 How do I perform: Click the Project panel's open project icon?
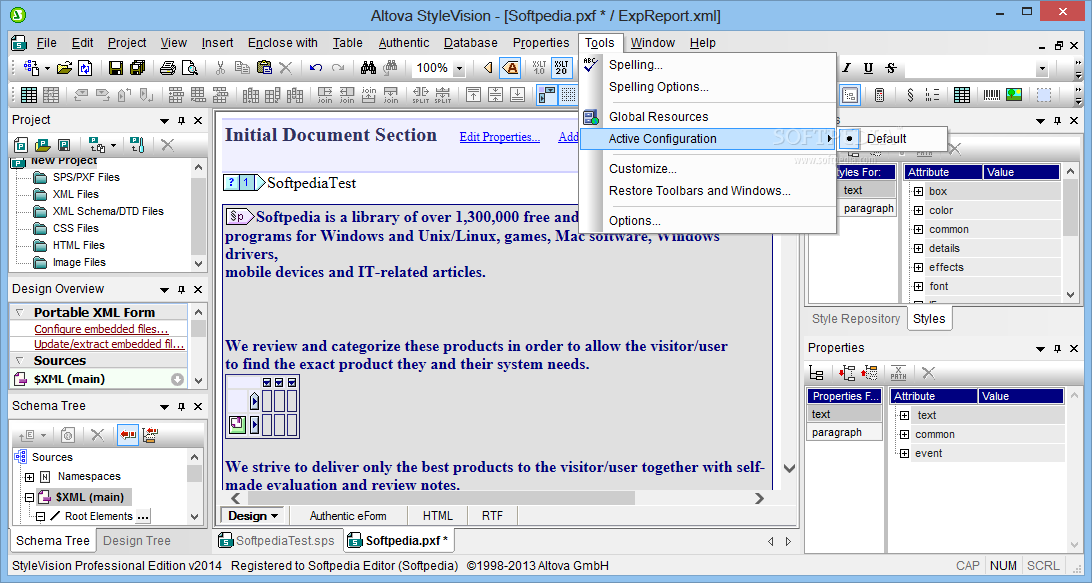(x=42, y=145)
